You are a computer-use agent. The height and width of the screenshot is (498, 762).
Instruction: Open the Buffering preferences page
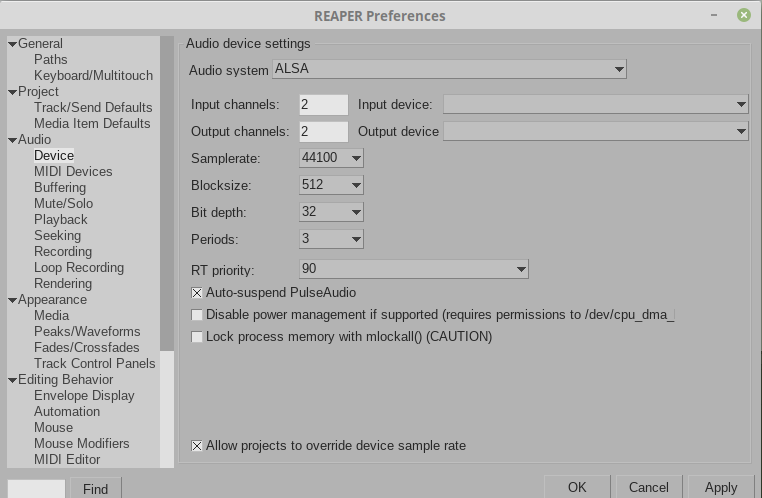(60, 188)
